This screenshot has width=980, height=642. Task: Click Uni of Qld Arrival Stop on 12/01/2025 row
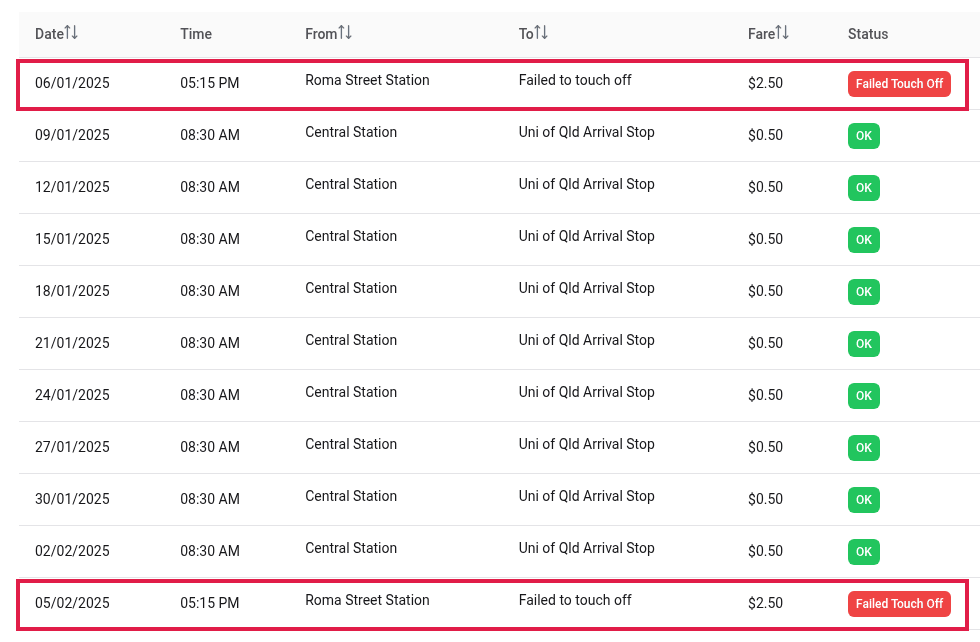[586, 184]
